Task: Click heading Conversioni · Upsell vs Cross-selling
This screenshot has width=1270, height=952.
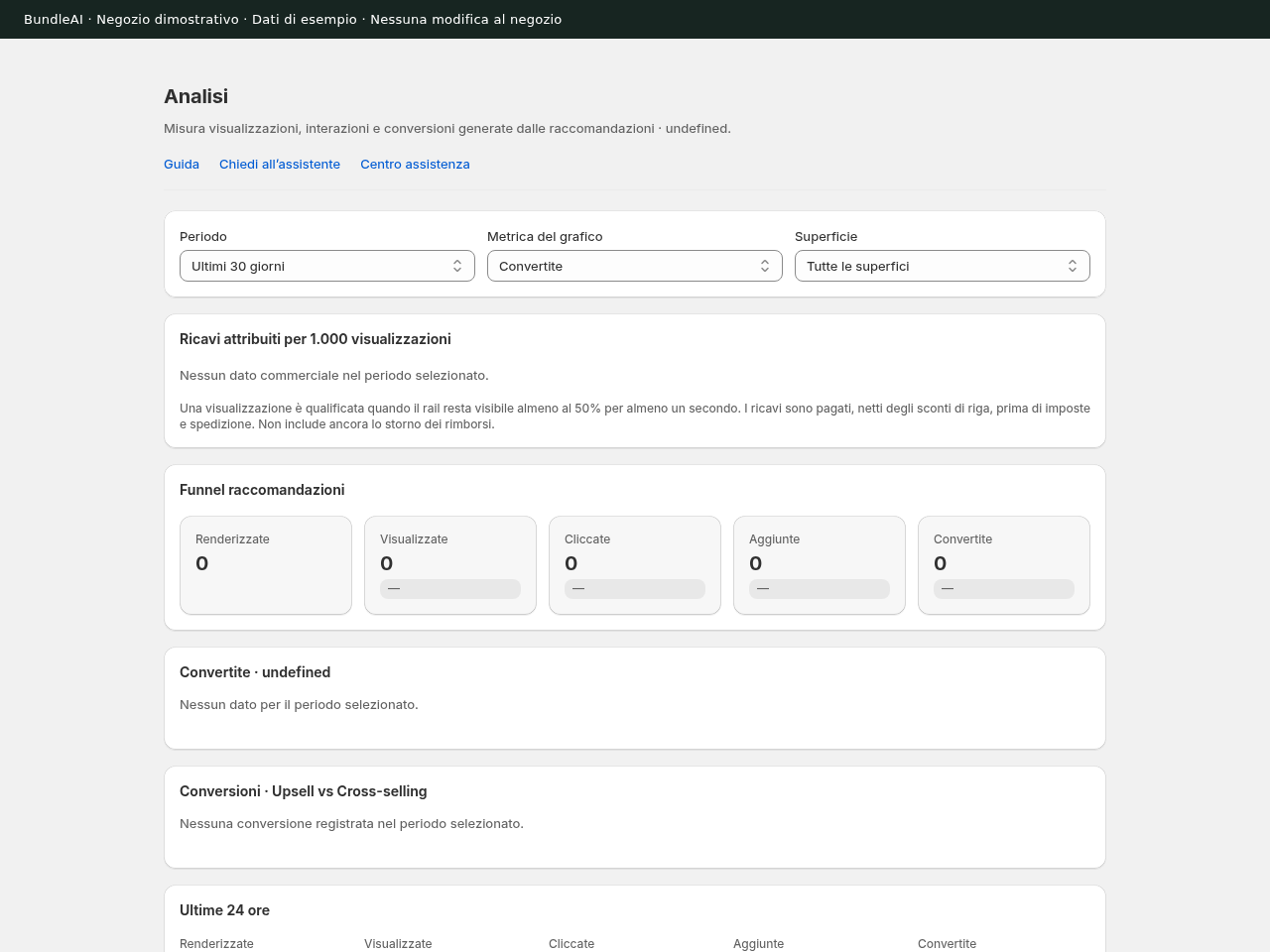Action: click(304, 791)
